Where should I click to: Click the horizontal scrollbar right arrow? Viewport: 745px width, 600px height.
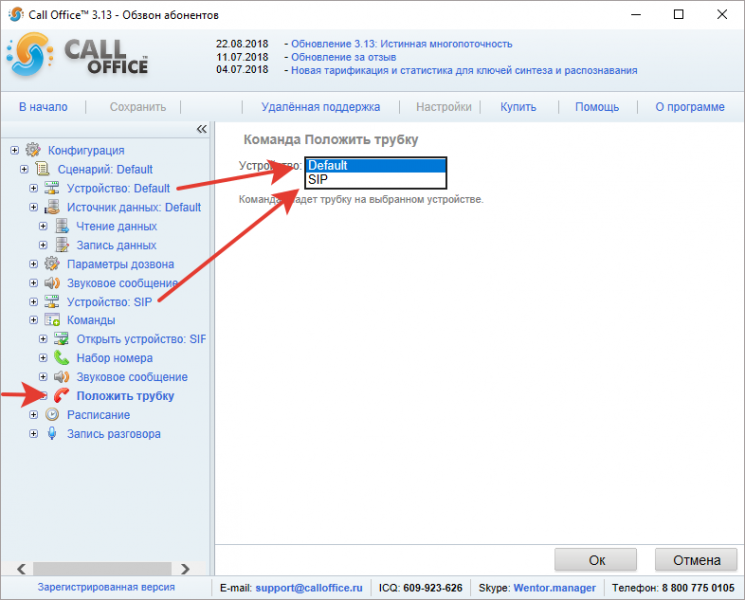(185, 569)
